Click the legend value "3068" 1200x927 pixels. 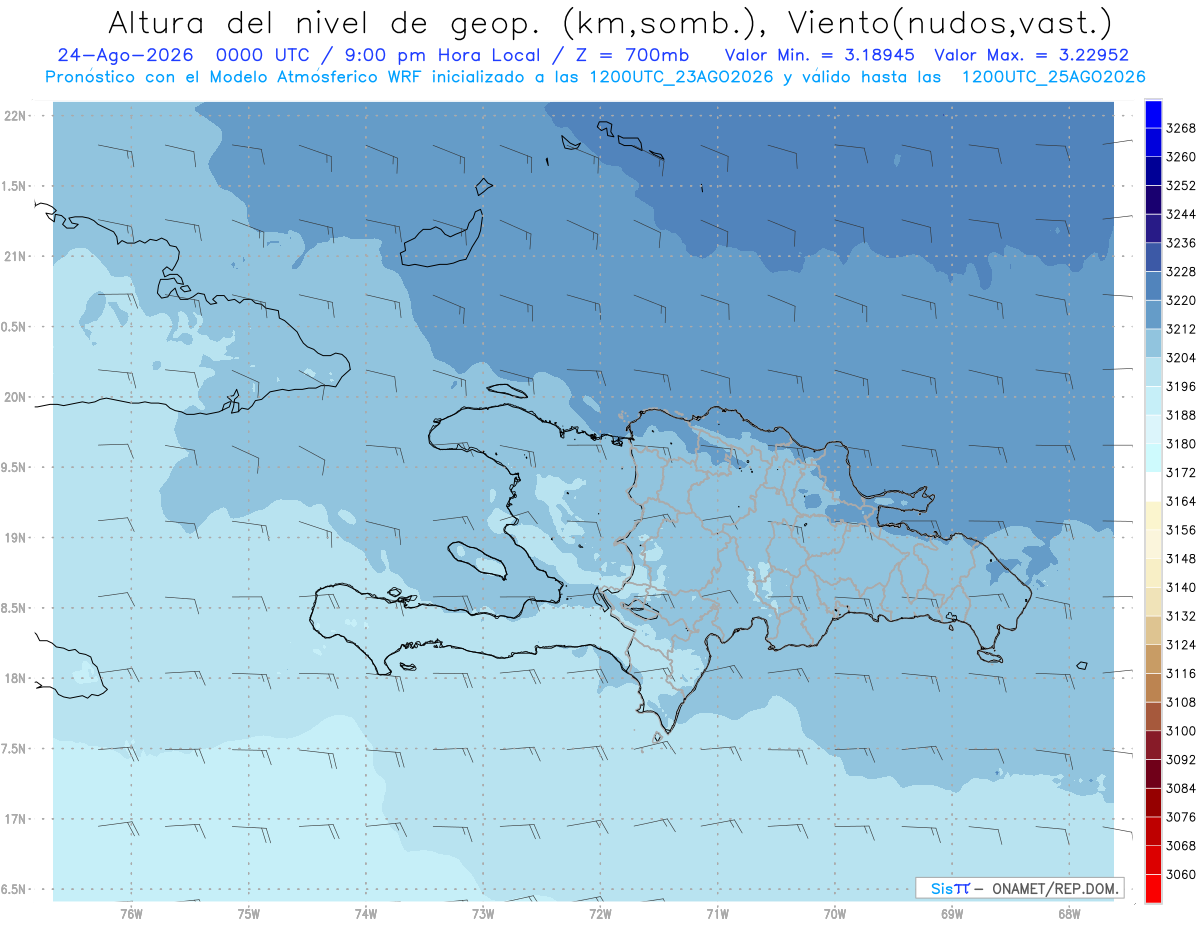click(x=1181, y=845)
